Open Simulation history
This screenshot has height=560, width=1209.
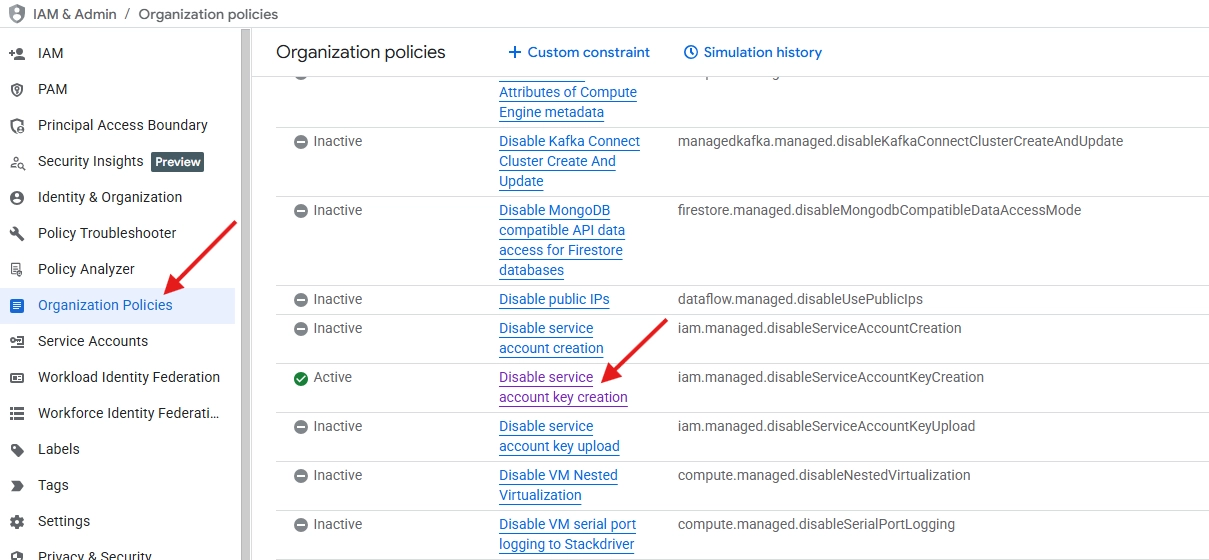click(752, 52)
